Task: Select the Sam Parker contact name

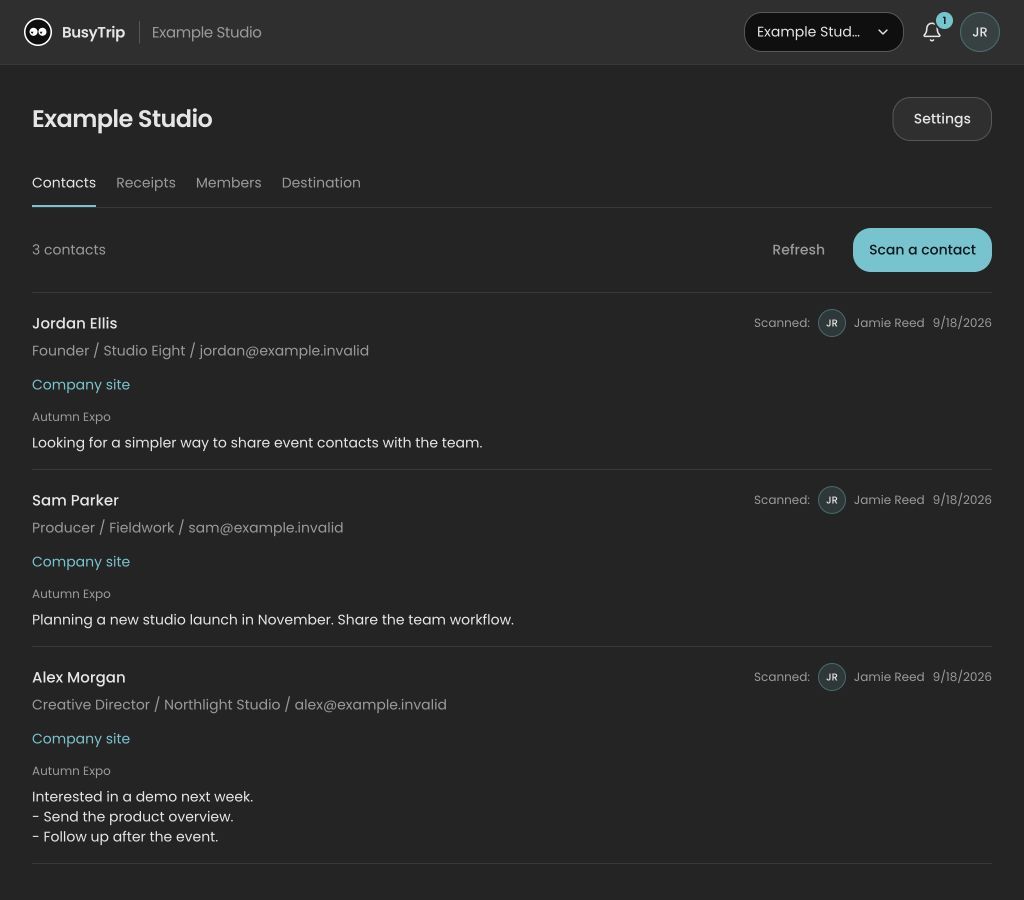Action: pyautogui.click(x=75, y=500)
